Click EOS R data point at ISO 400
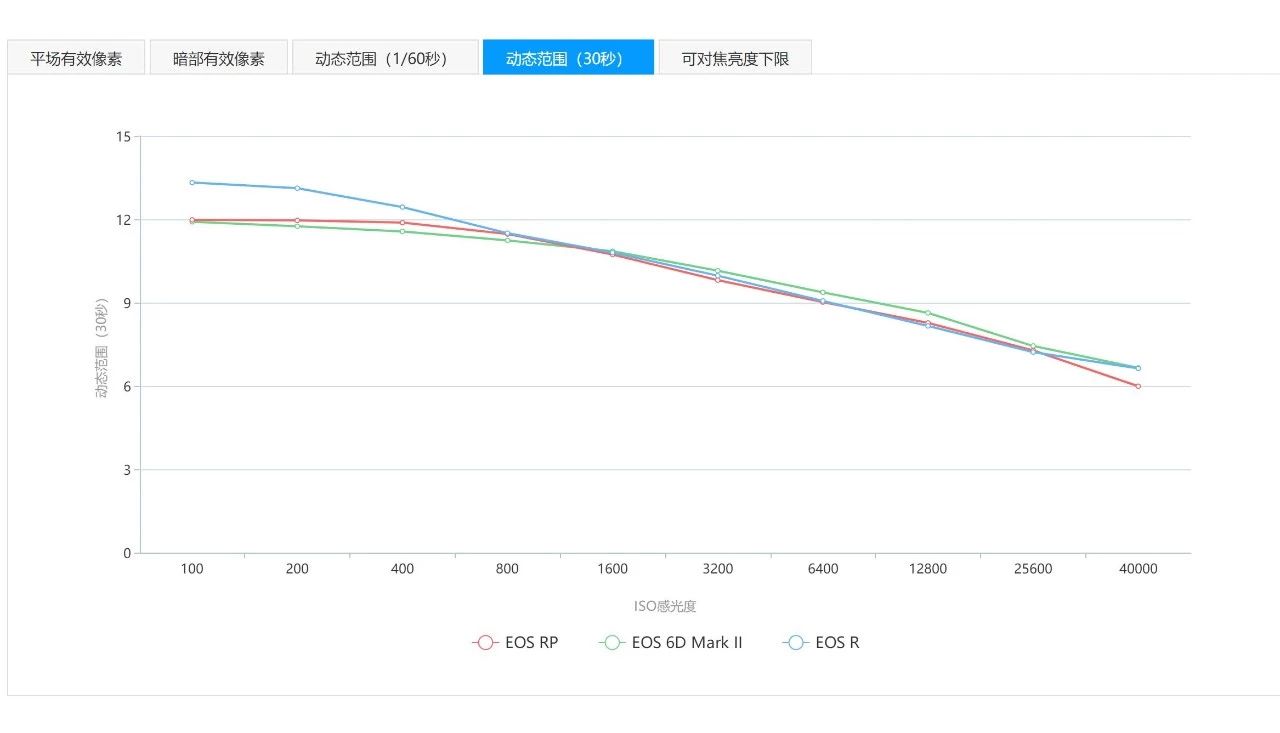This screenshot has height=733, width=1280. click(x=402, y=207)
